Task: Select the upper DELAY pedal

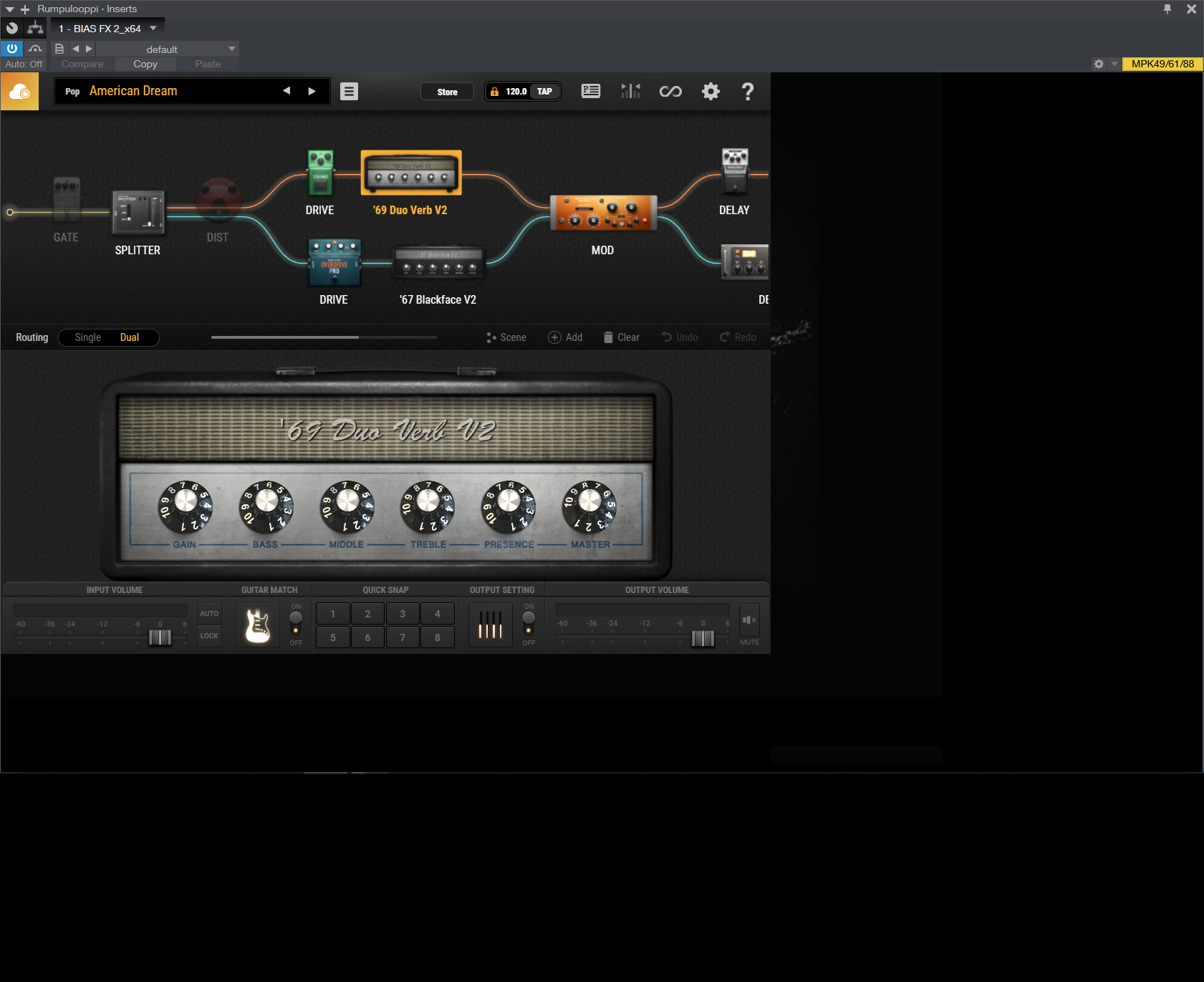Action: tap(735, 172)
